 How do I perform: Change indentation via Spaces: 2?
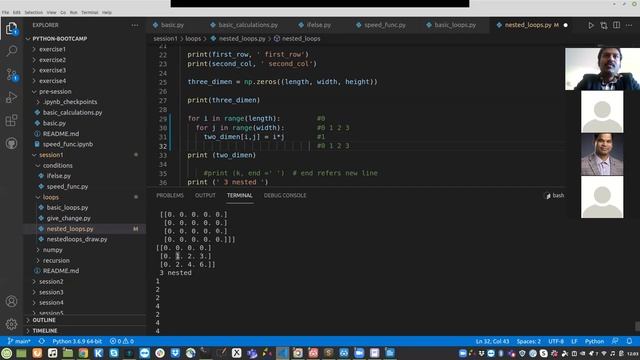(529, 341)
